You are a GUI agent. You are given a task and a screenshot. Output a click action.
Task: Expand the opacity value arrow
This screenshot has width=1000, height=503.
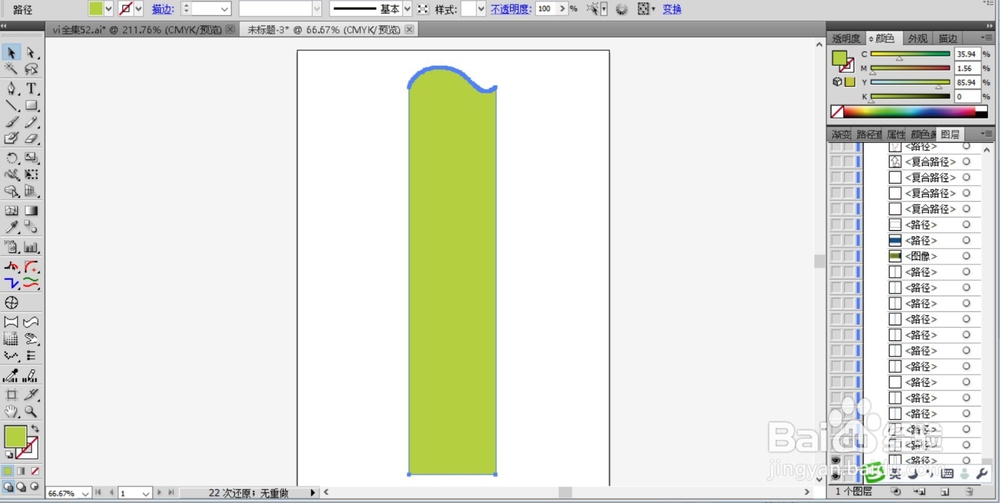pyautogui.click(x=561, y=9)
